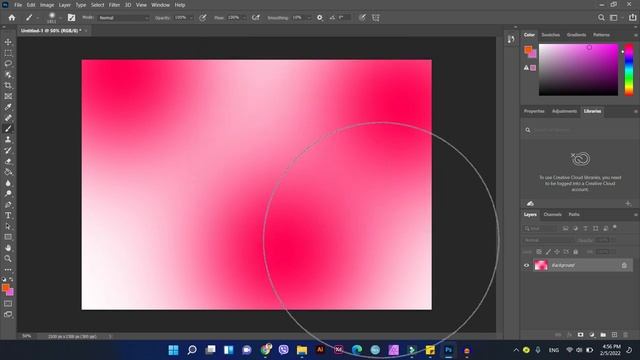
Task: Open the Edit Toolbar three-dots menu
Action: tap(8, 270)
